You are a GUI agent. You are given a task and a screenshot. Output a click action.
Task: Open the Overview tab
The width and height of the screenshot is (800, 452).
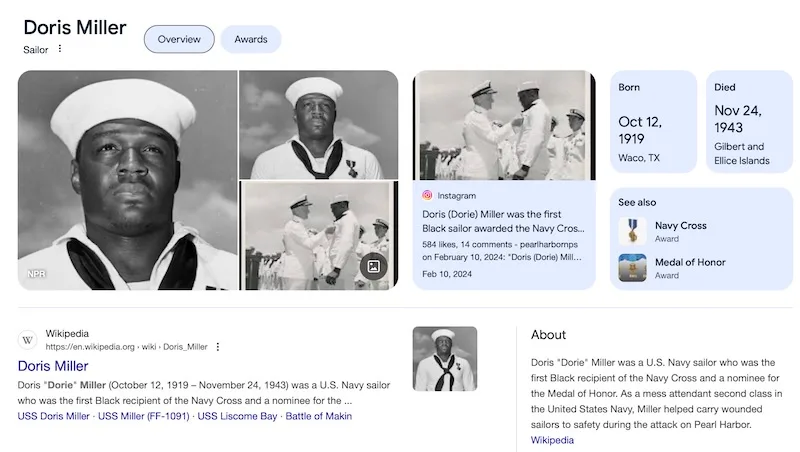pyautogui.click(x=179, y=39)
